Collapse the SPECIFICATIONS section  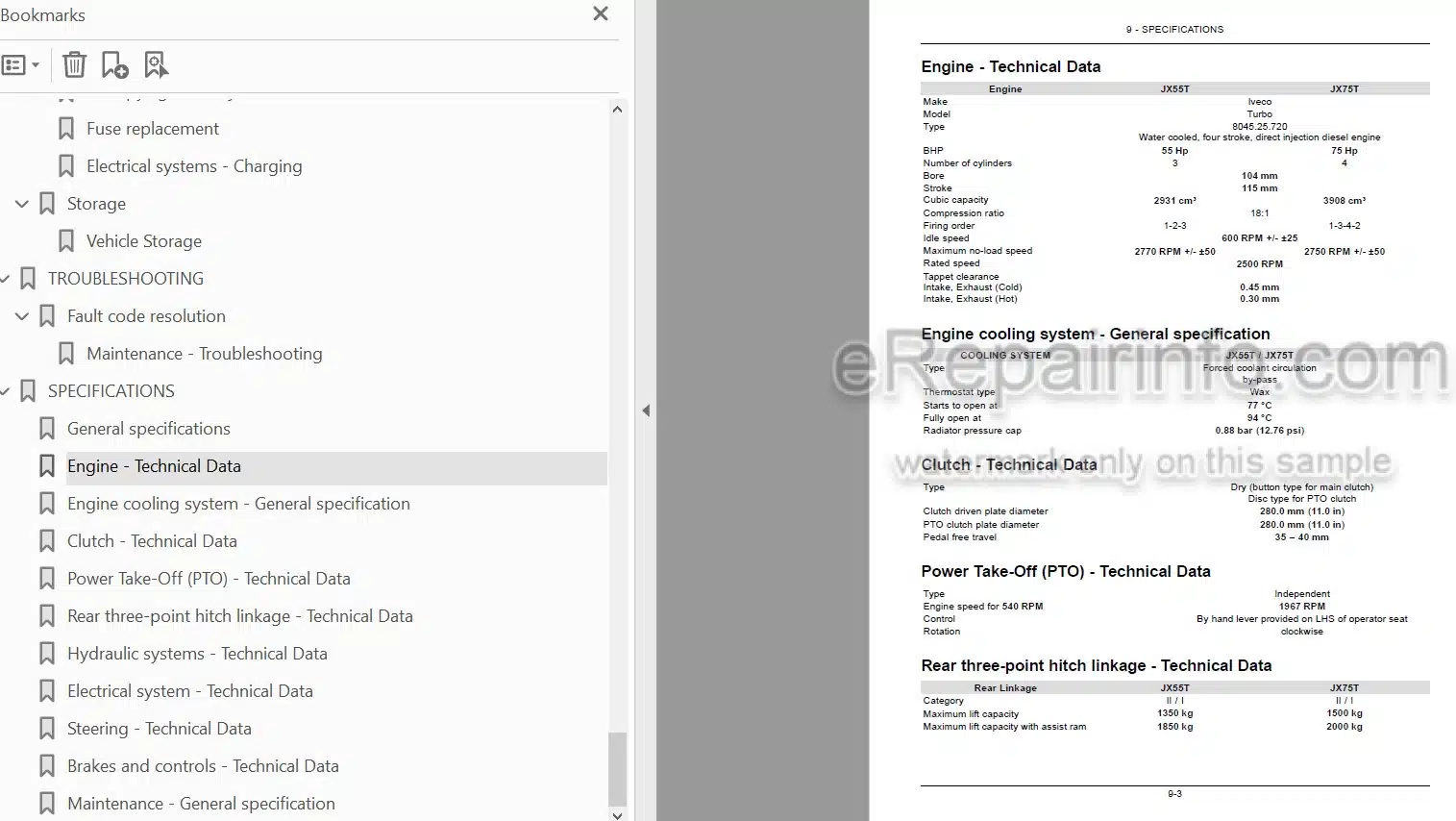point(5,391)
